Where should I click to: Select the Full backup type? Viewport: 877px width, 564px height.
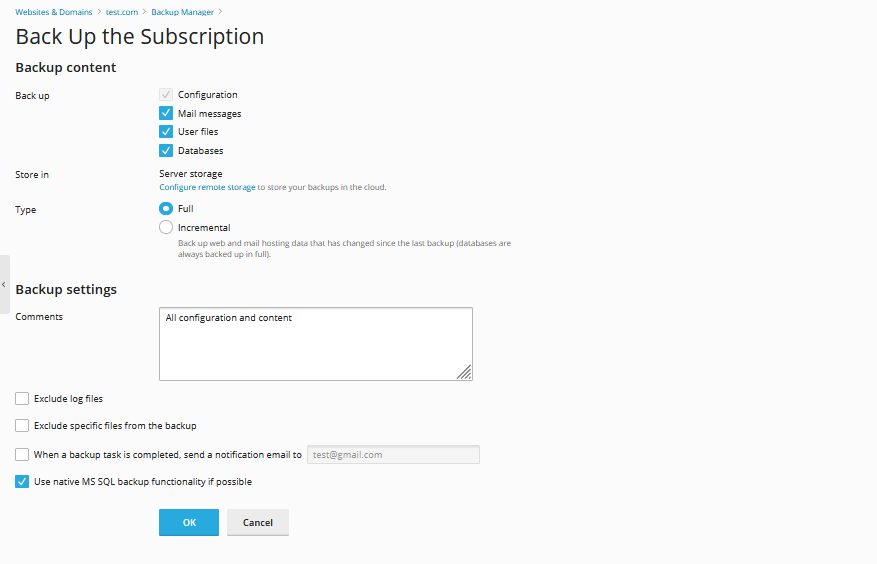pos(166,209)
